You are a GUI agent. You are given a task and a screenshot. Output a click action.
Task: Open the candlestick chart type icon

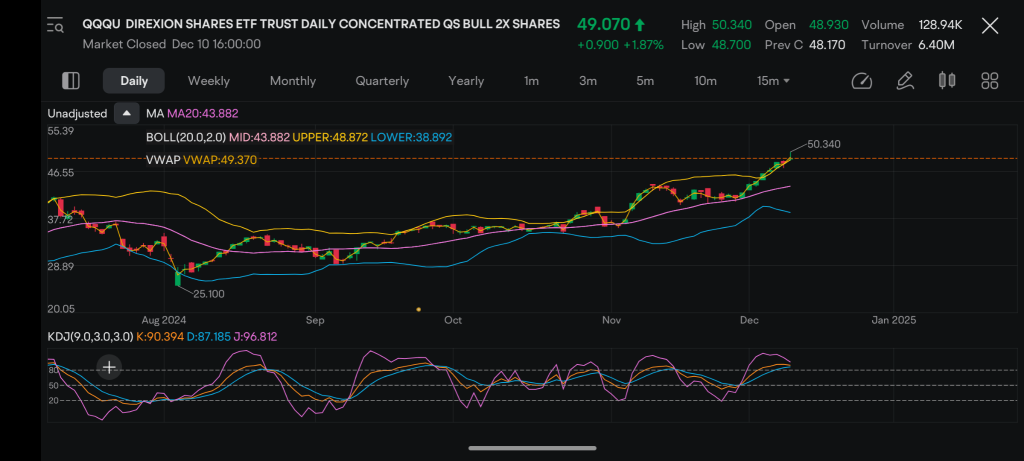[x=947, y=81]
